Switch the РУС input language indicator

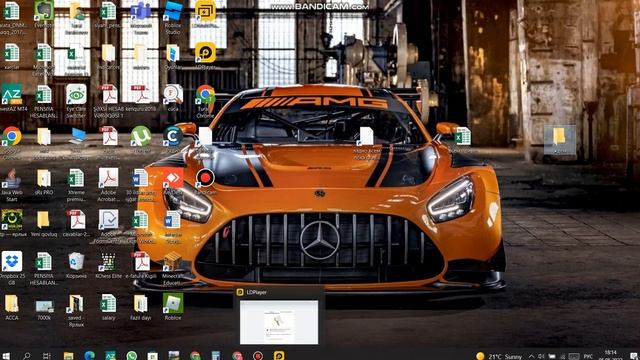(588, 356)
